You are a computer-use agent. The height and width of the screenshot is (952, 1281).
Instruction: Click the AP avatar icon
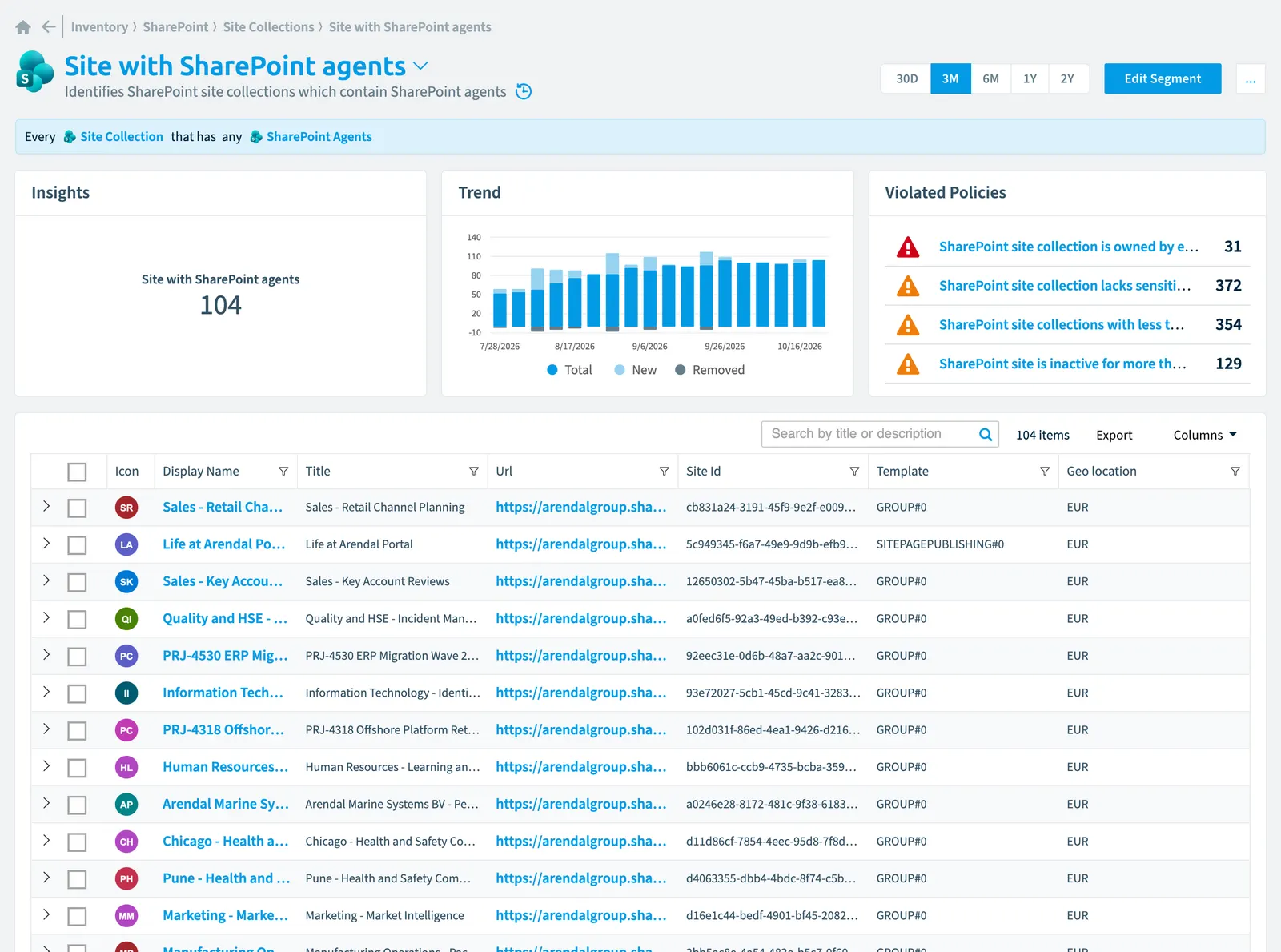[x=126, y=805]
